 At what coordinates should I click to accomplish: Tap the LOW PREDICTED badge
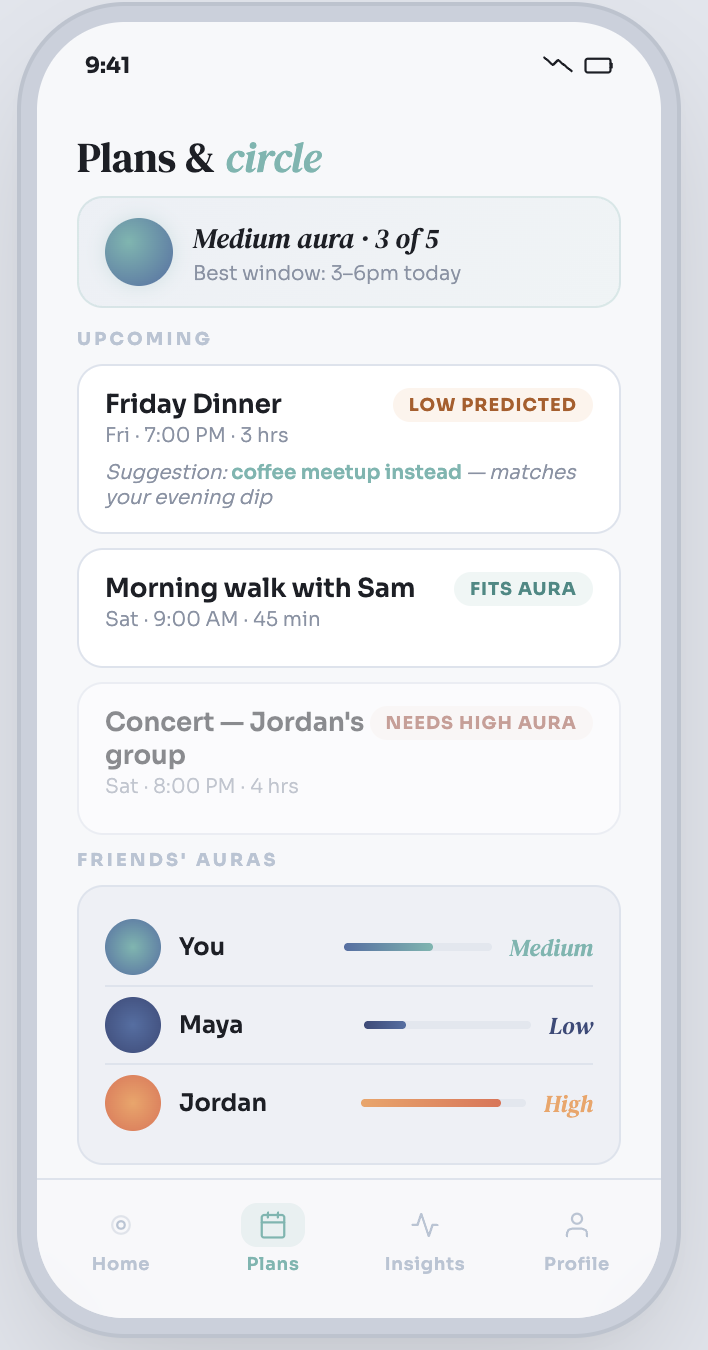coord(492,405)
